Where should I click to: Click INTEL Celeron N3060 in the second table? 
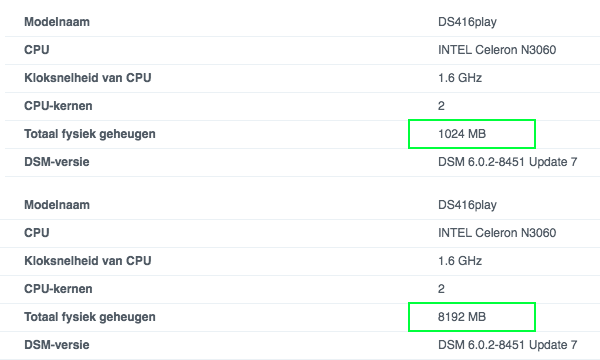pyautogui.click(x=497, y=233)
